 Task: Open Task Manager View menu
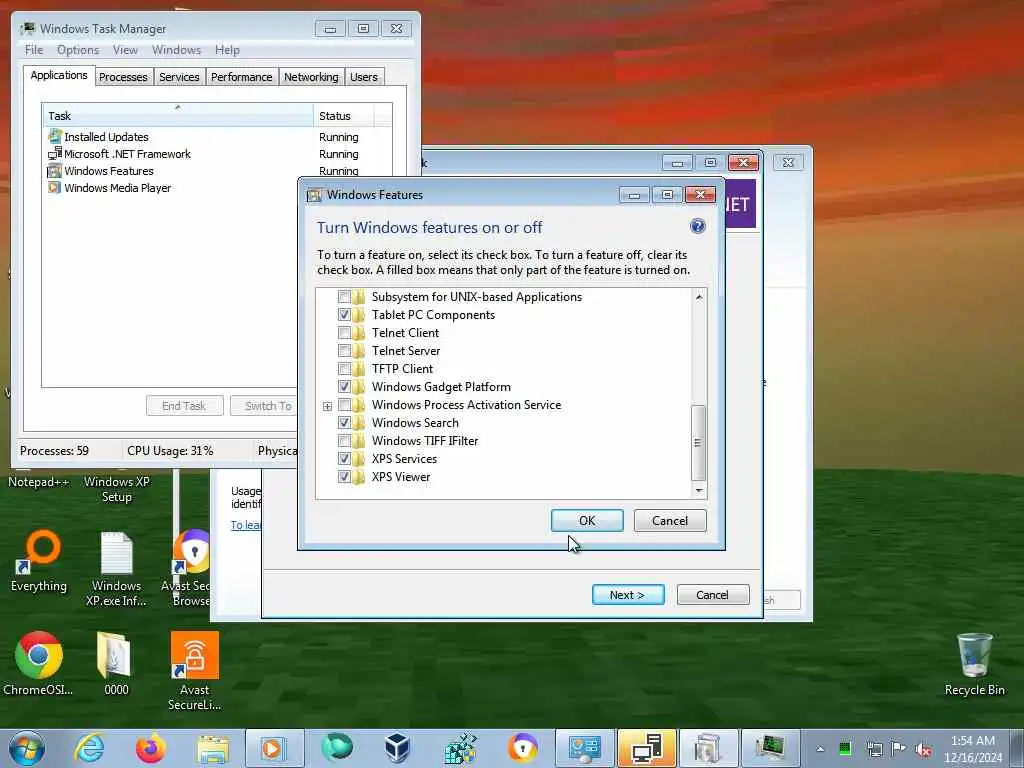point(125,50)
